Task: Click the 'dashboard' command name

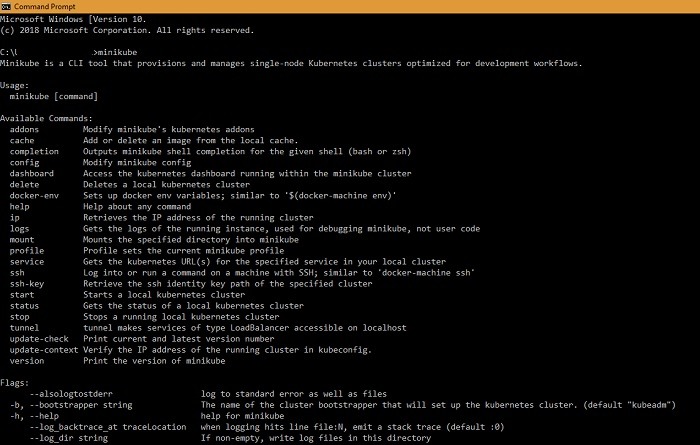Action: 32,174
